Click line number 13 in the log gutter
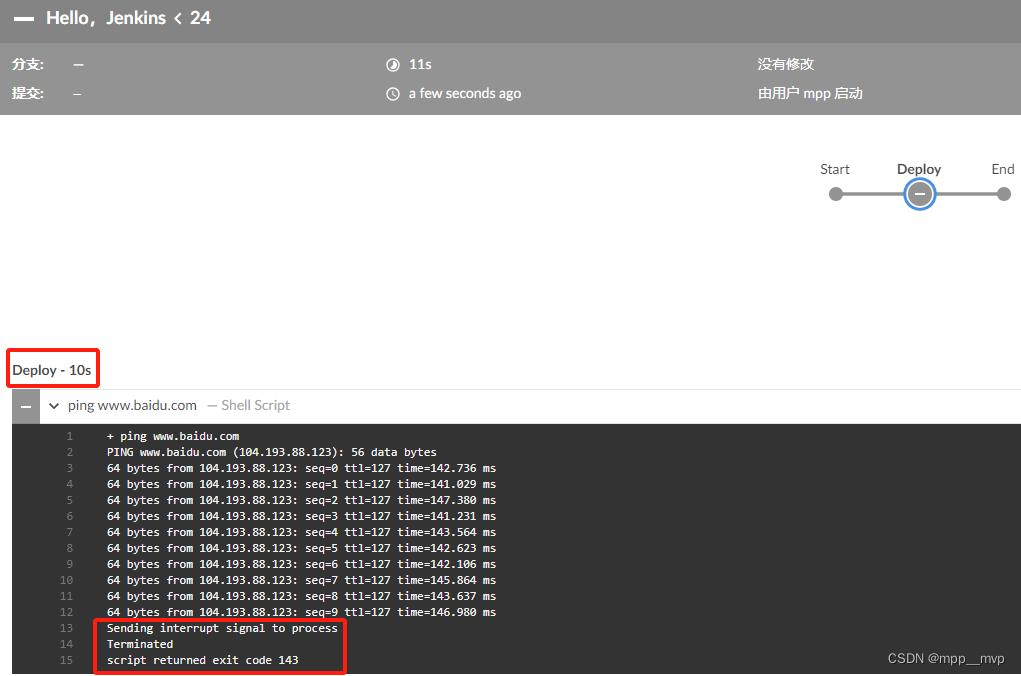This screenshot has width=1021, height=676. (66, 628)
